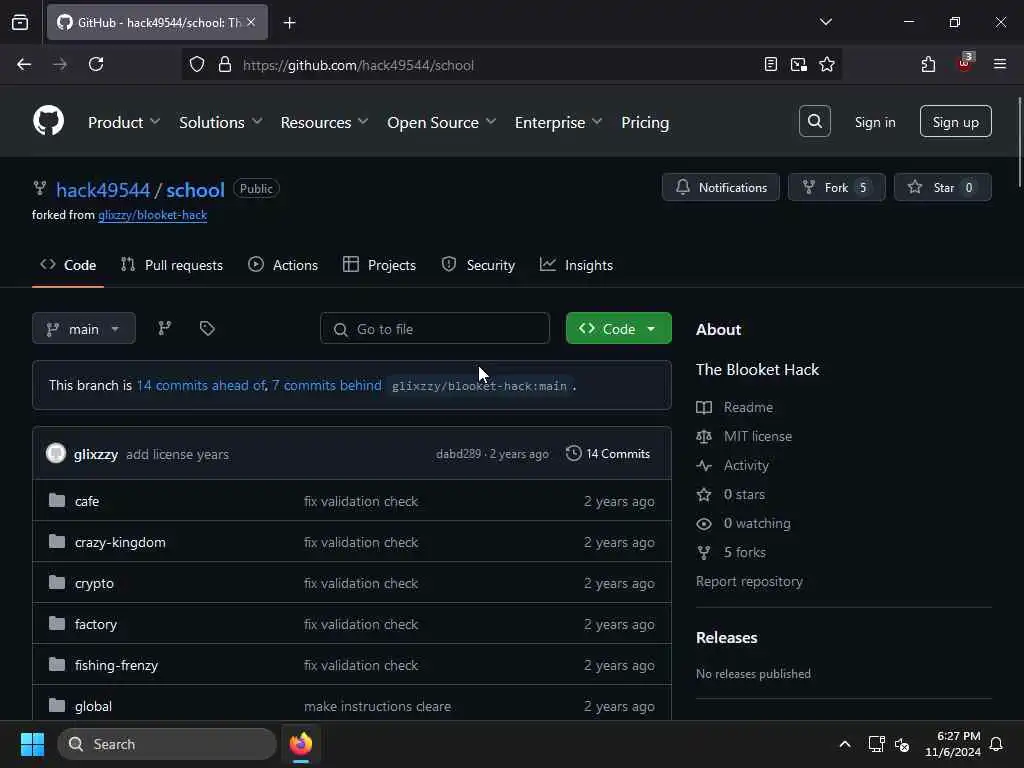This screenshot has height=768, width=1024.
Task: Click glixzzy's avatar in the commit row
Action: (56, 453)
